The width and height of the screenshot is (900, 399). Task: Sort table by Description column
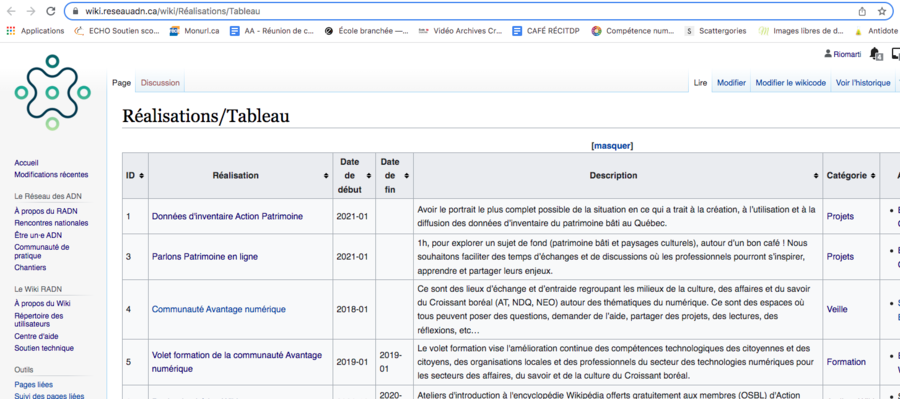coord(618,176)
